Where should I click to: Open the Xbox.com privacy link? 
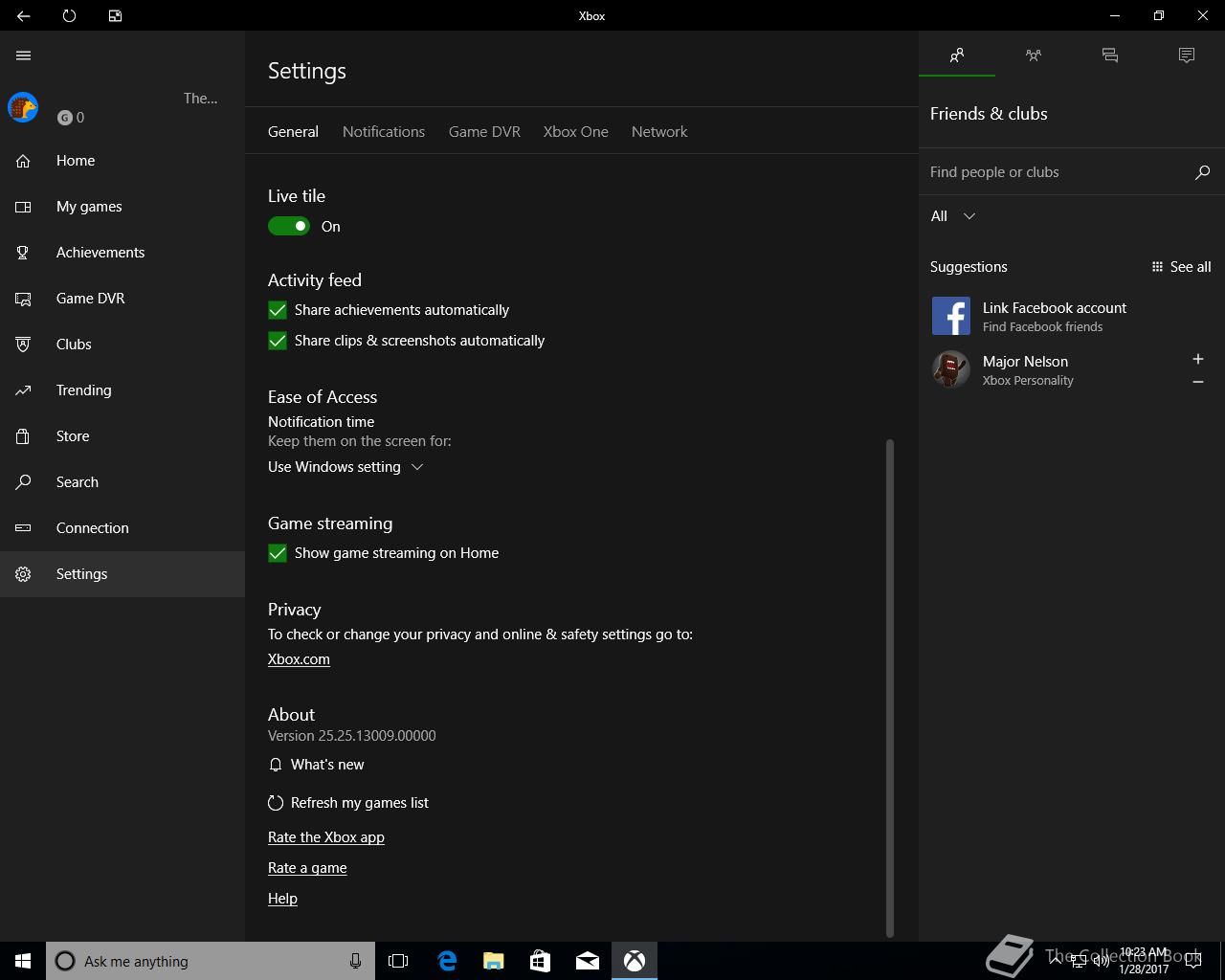coord(299,659)
